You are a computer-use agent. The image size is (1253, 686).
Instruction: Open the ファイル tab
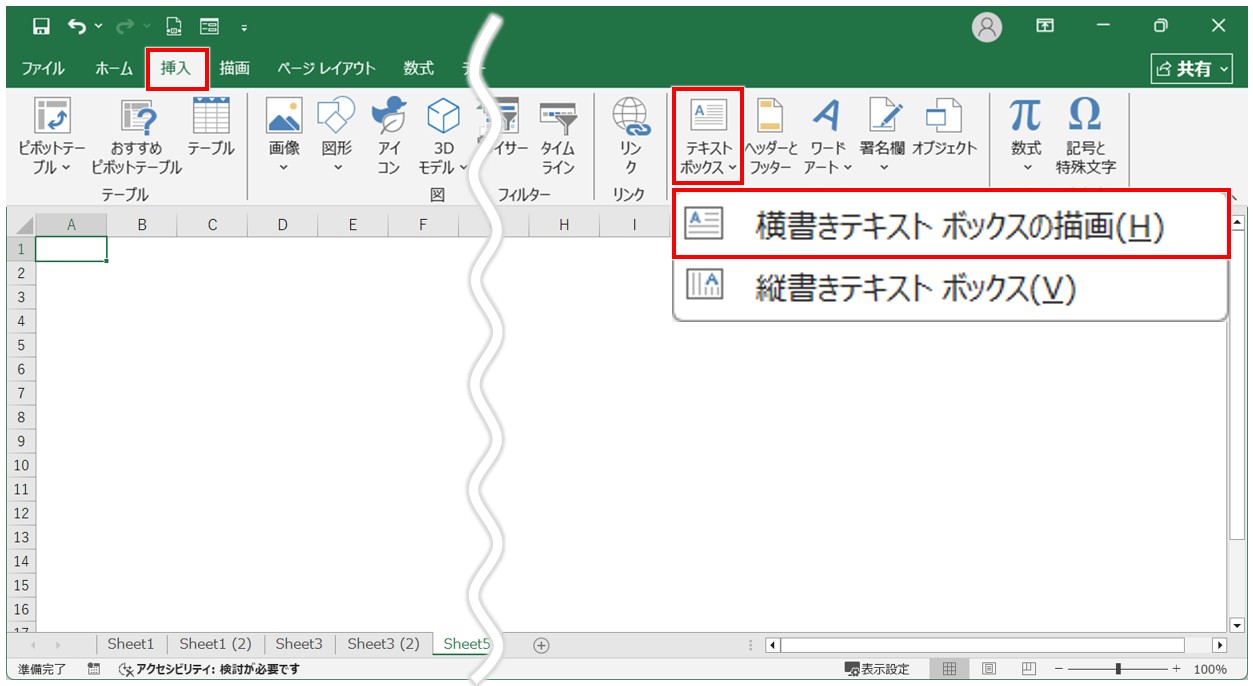point(43,68)
